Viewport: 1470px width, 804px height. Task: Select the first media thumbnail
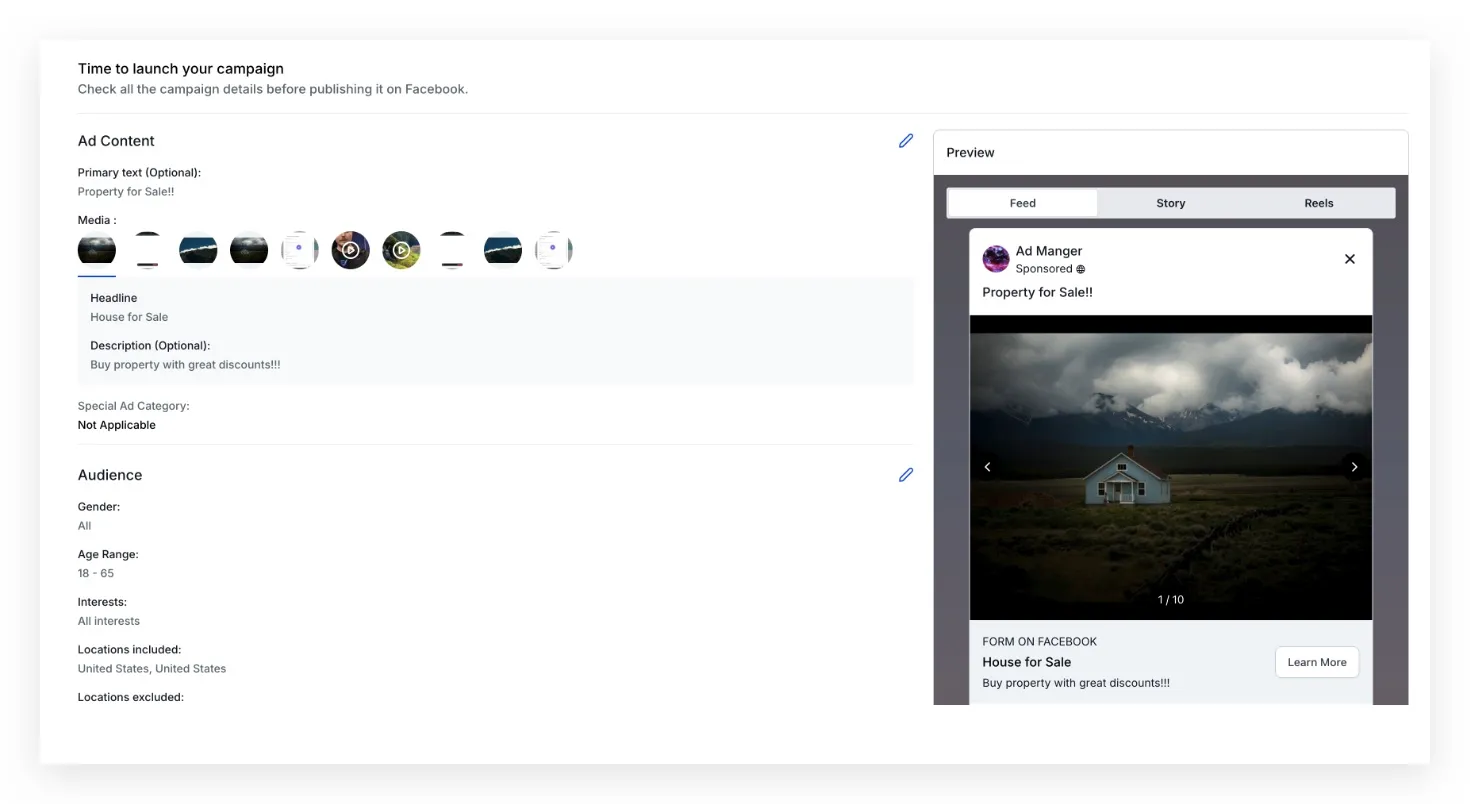(x=97, y=250)
